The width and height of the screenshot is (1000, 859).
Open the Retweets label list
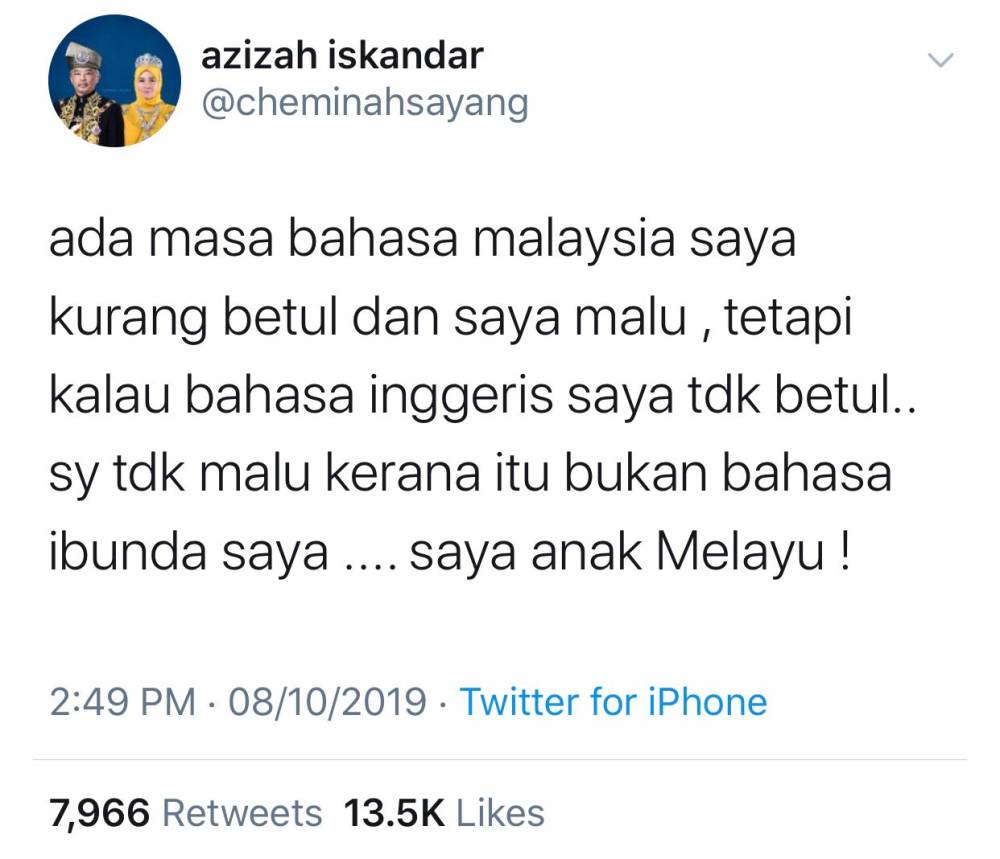[242, 814]
